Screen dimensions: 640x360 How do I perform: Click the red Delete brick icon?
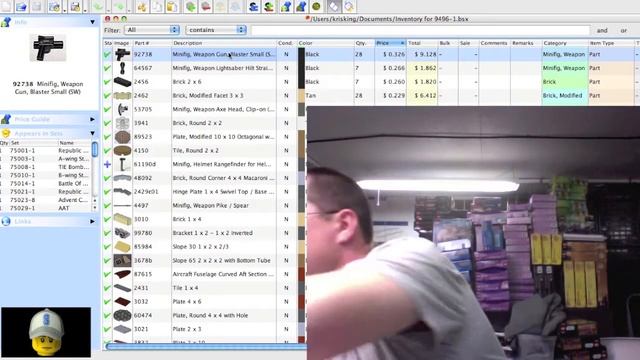pos(206,6)
